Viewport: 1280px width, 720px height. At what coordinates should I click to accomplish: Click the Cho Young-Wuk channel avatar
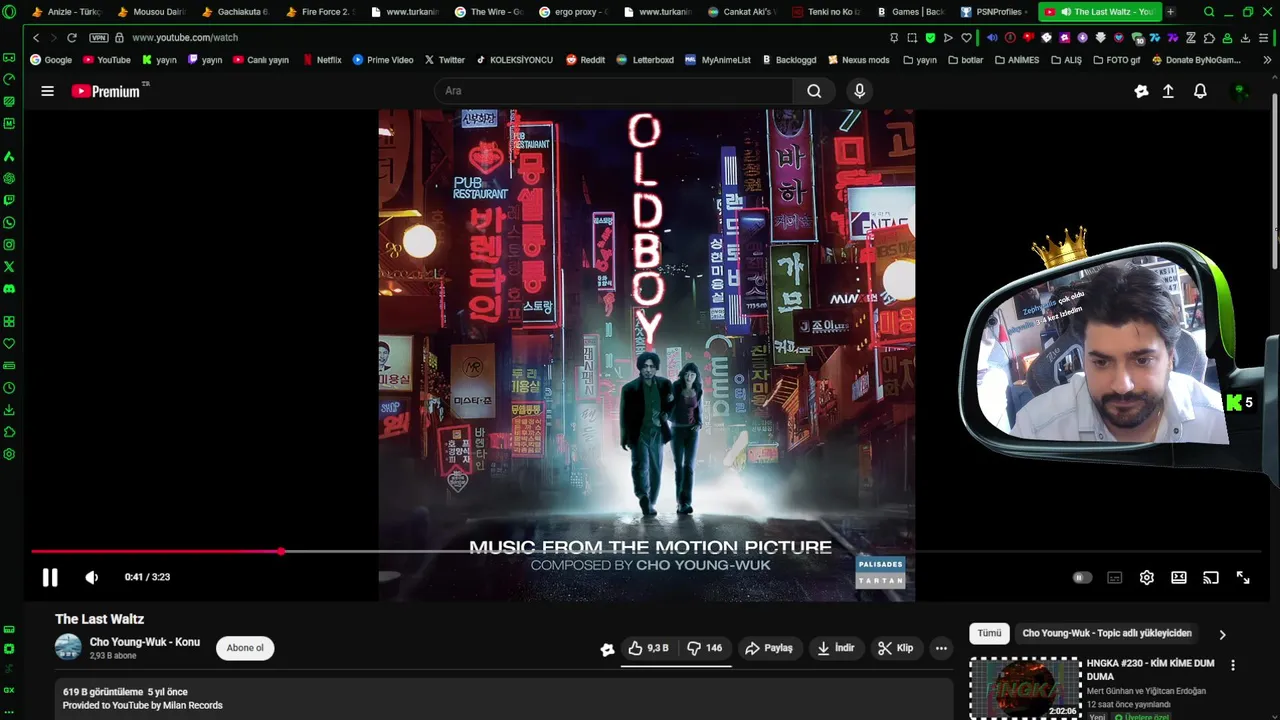68,647
